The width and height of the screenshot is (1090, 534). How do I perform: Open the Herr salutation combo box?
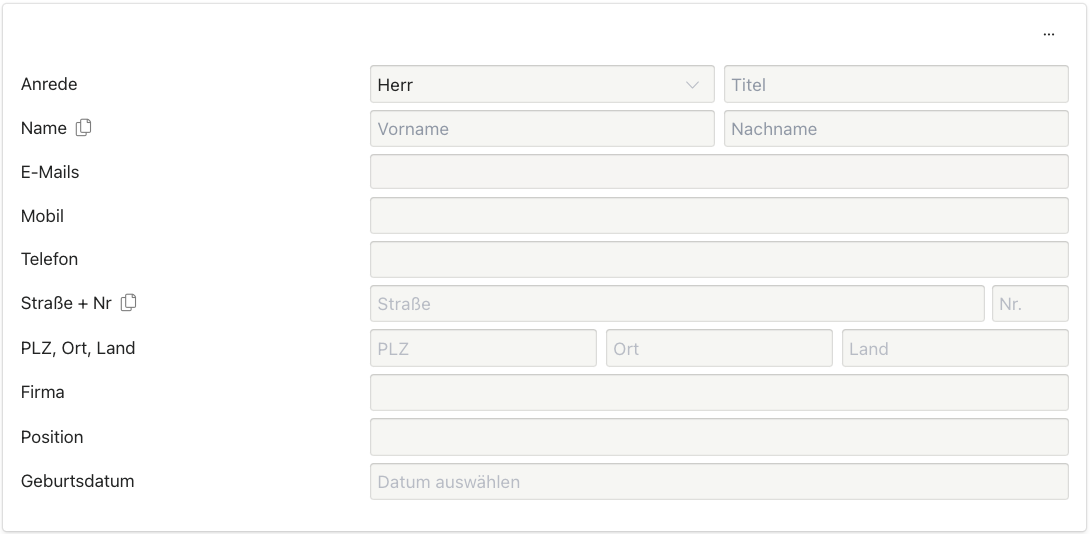click(530, 85)
